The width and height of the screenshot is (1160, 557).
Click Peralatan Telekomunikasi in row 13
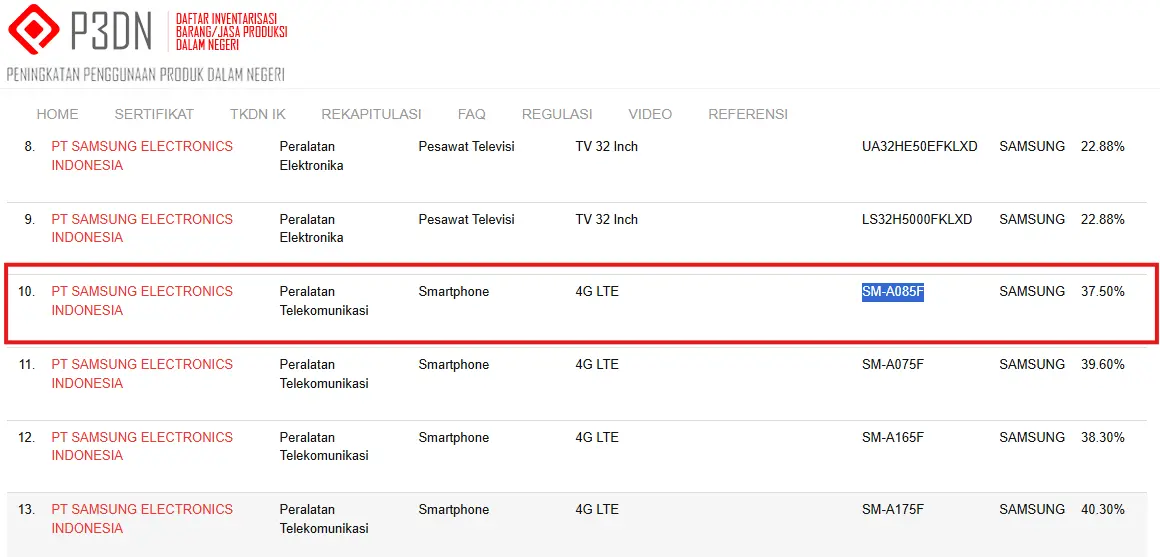pyautogui.click(x=324, y=519)
